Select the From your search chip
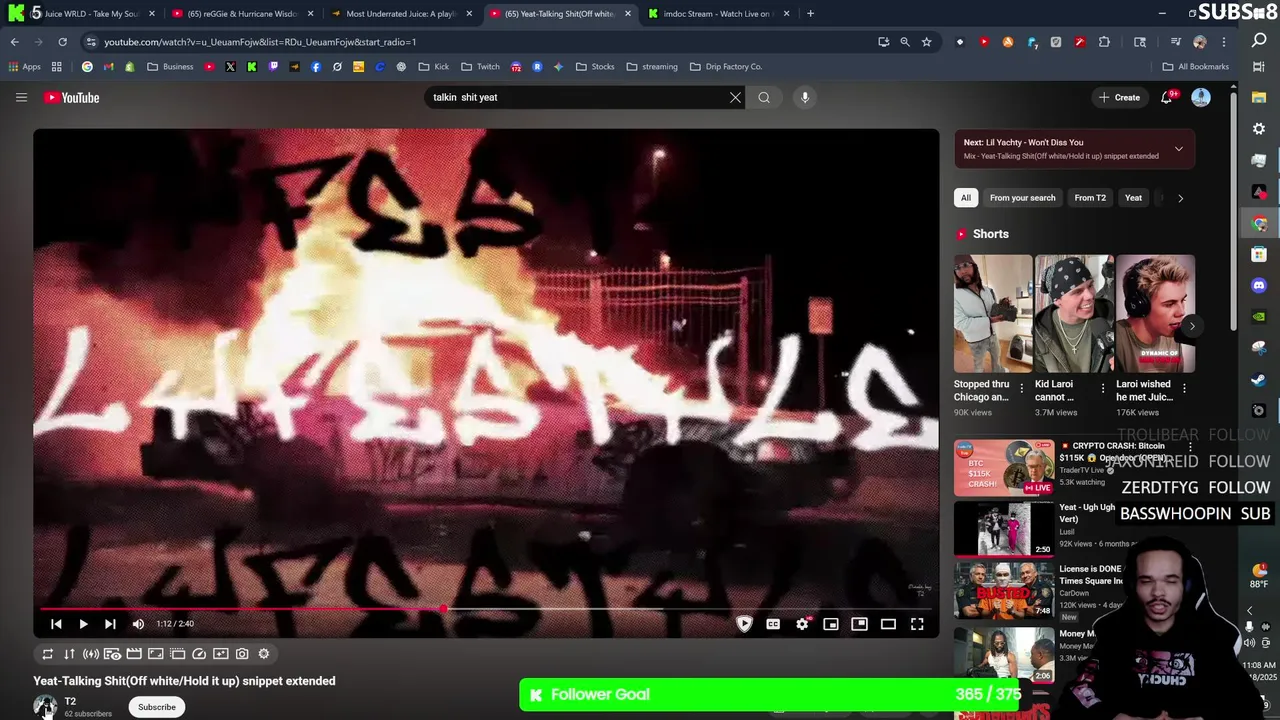1280x720 pixels. click(1022, 198)
